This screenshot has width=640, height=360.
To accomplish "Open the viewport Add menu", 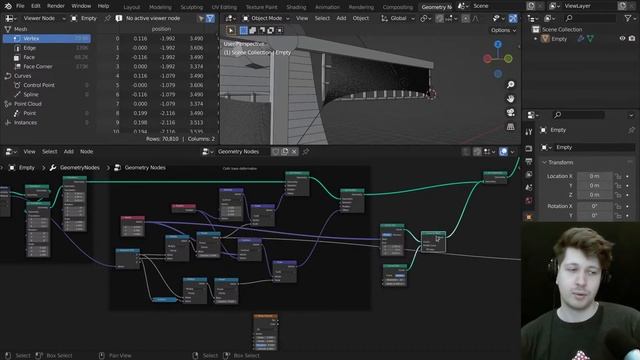I will click(341, 18).
